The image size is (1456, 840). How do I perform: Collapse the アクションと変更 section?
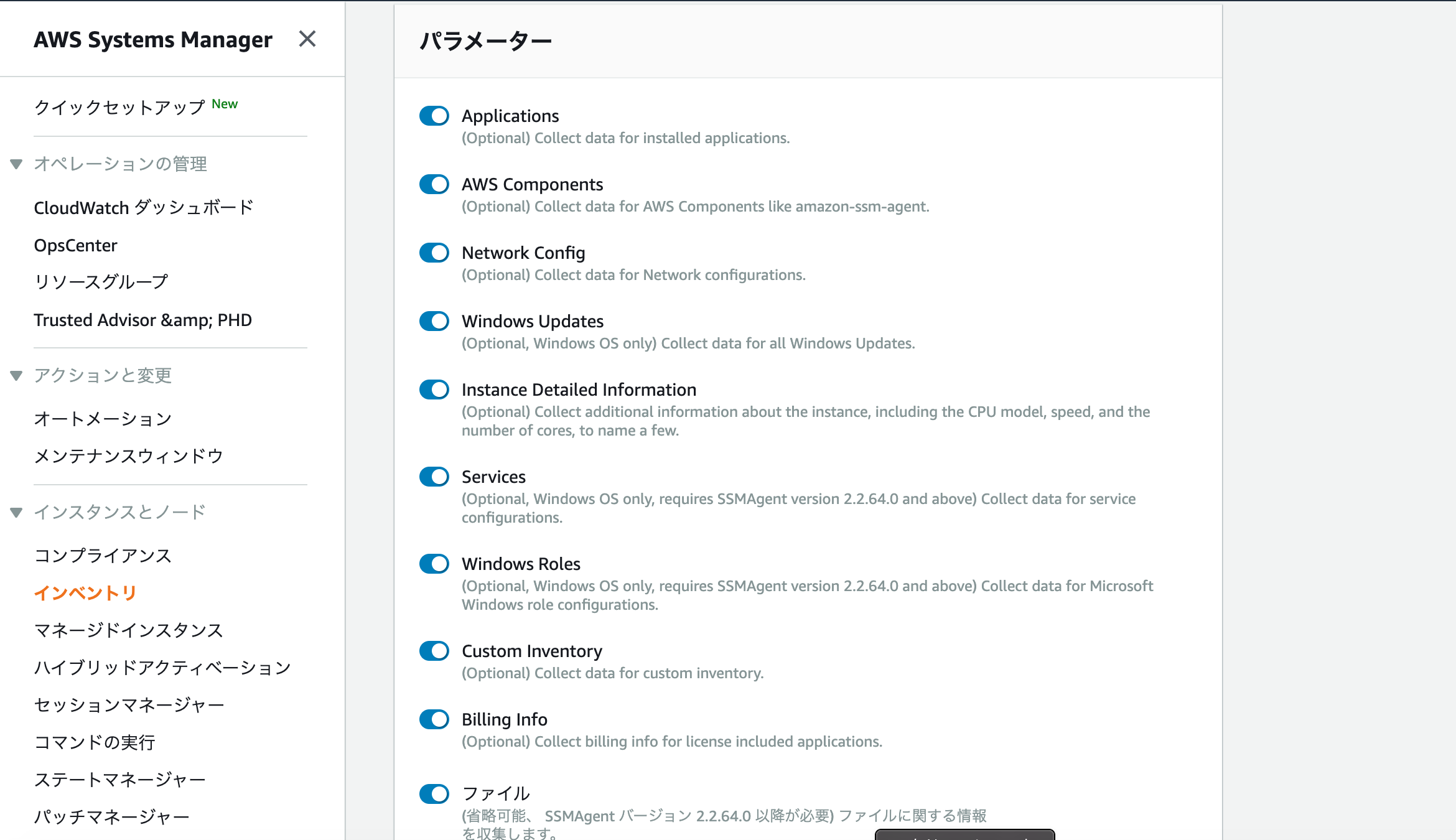pos(17,376)
